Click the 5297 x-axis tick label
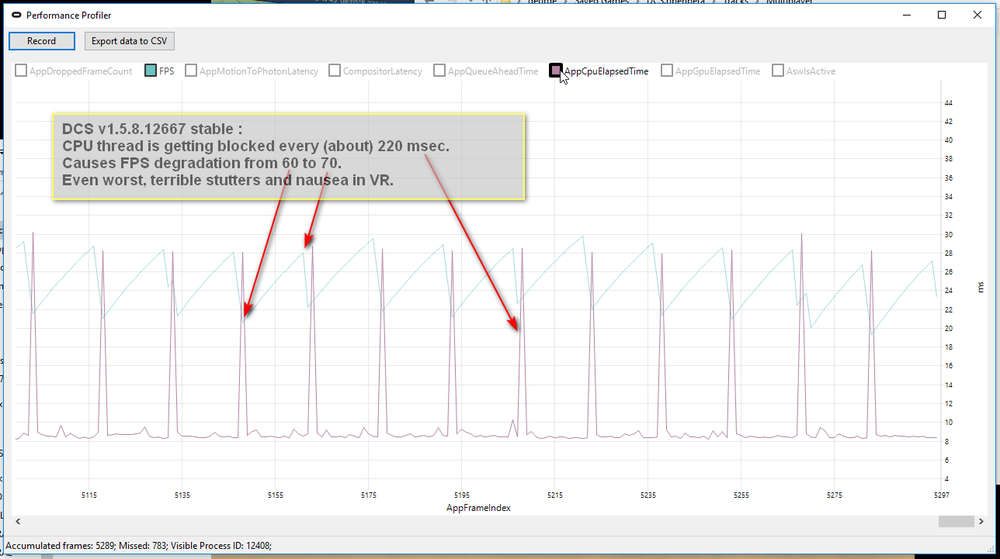Viewport: 1000px width, 559px height. coord(941,495)
